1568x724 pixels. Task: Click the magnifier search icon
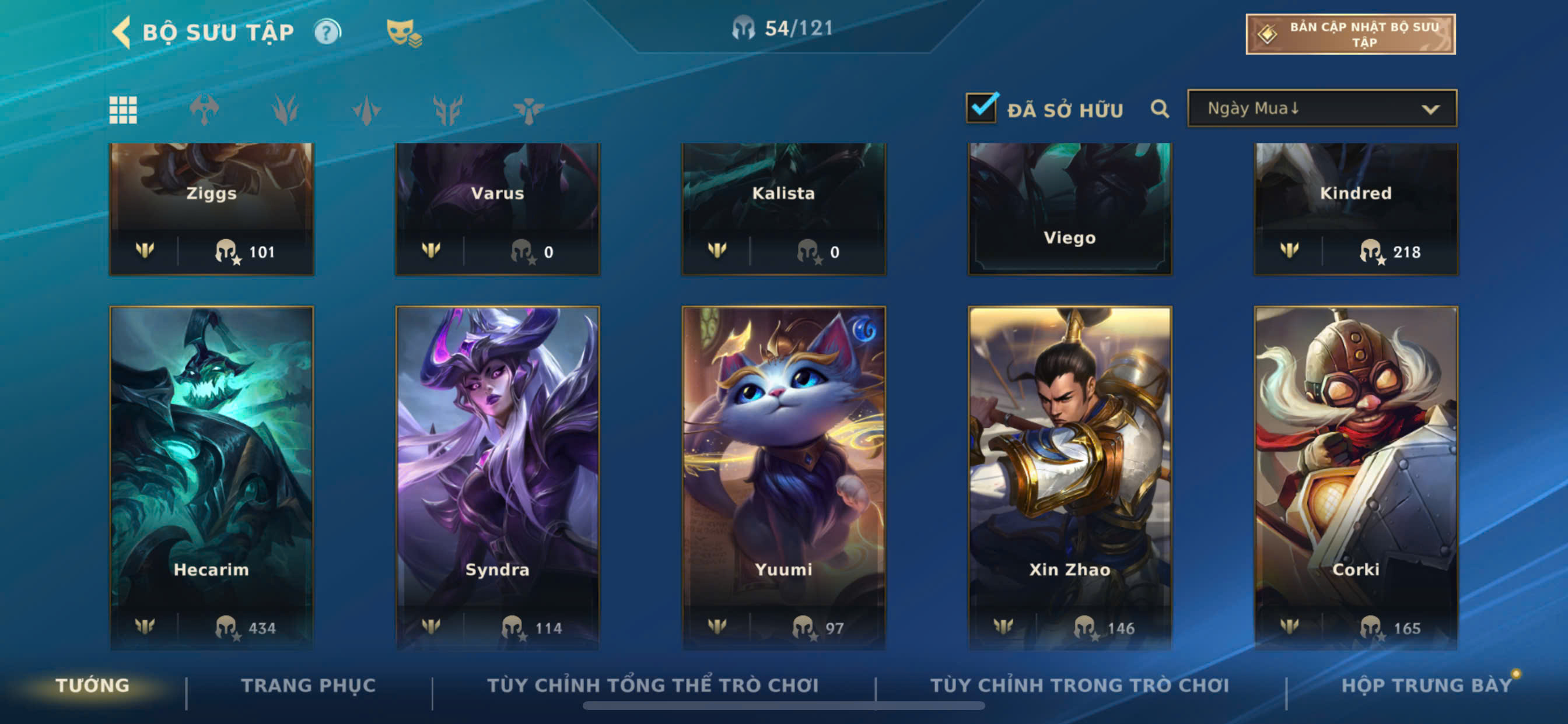click(x=1160, y=109)
